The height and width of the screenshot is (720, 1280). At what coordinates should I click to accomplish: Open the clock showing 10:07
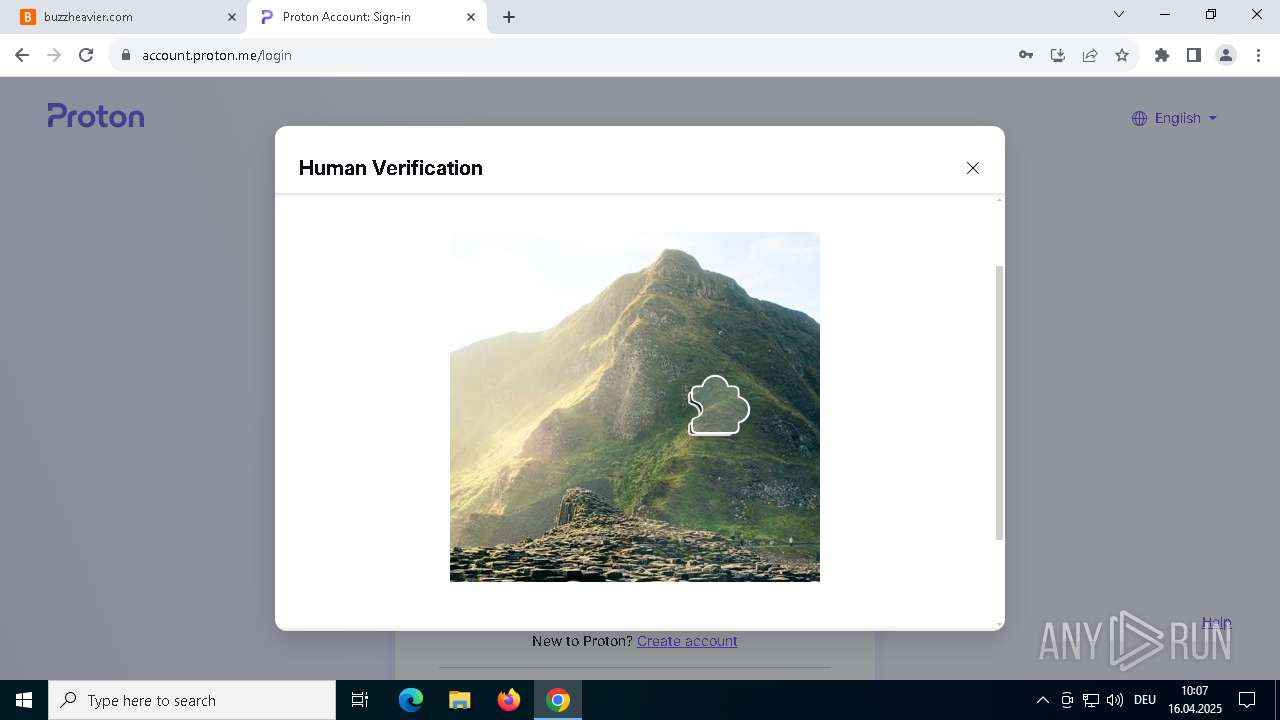(1194, 700)
